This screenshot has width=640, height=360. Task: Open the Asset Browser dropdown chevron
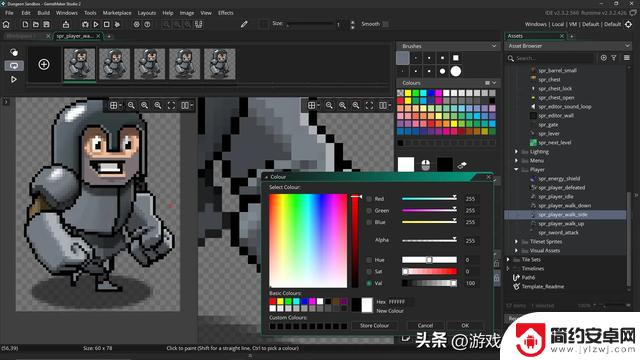[627, 46]
